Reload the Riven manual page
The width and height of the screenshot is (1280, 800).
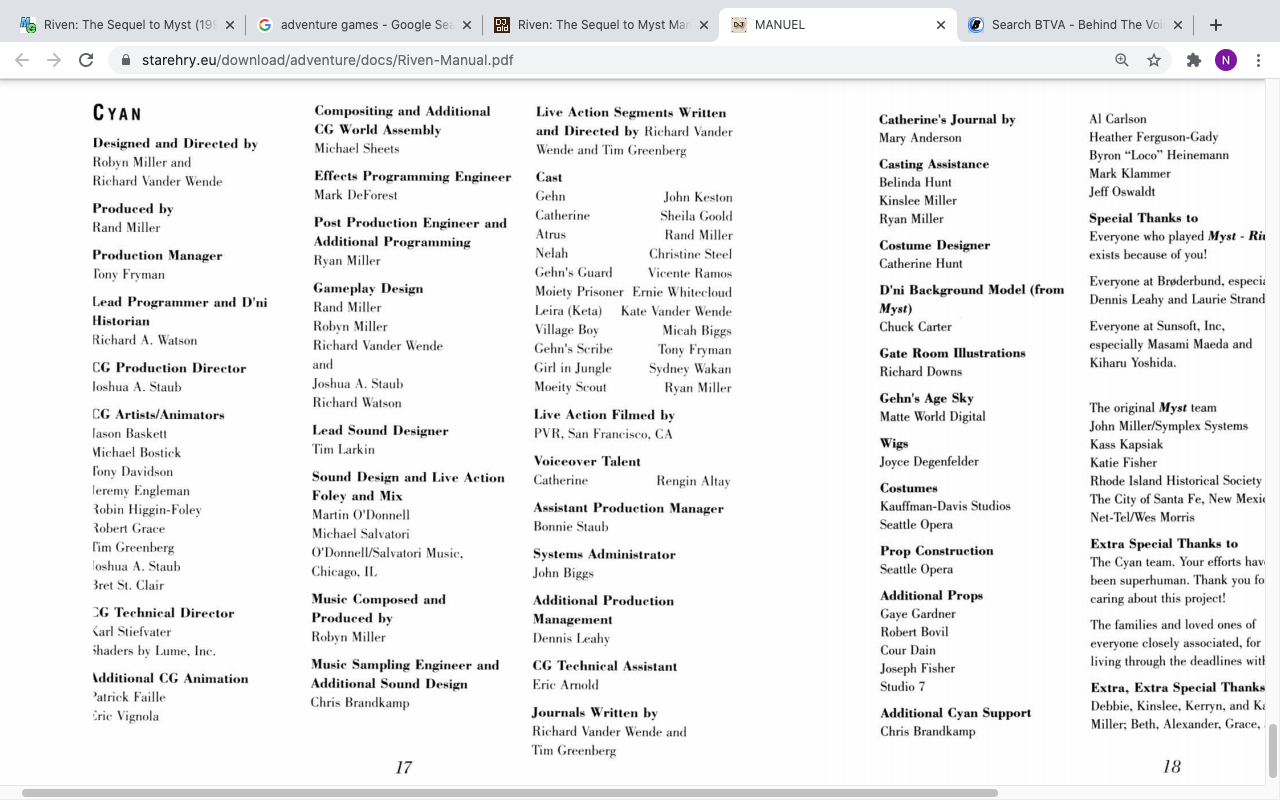(x=86, y=60)
